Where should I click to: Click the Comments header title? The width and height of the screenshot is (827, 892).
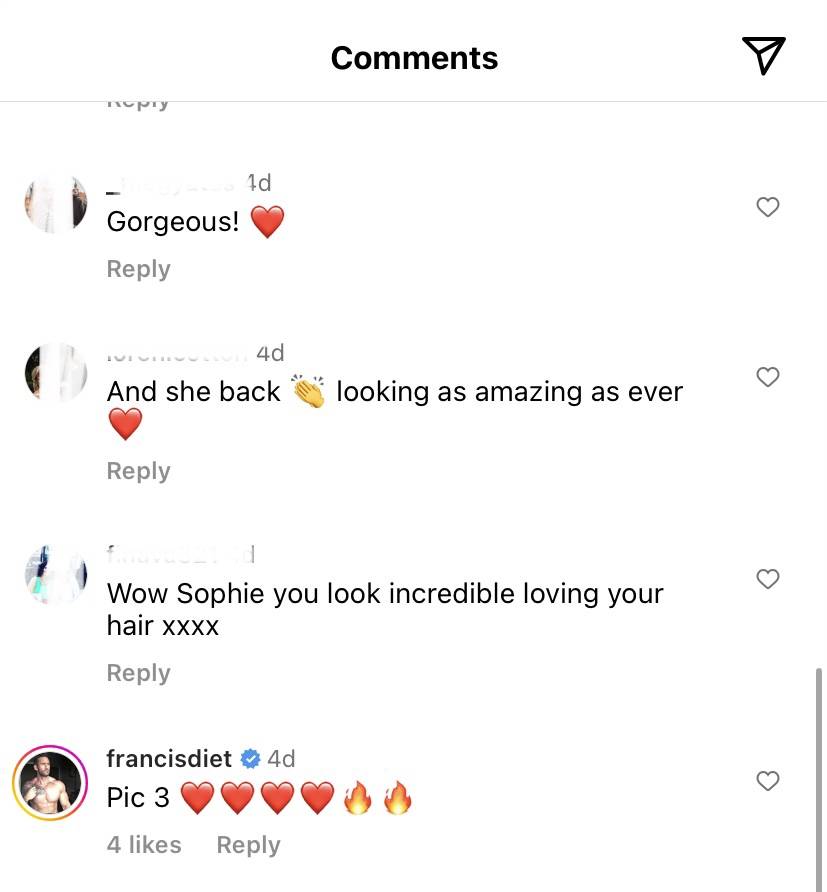(414, 58)
